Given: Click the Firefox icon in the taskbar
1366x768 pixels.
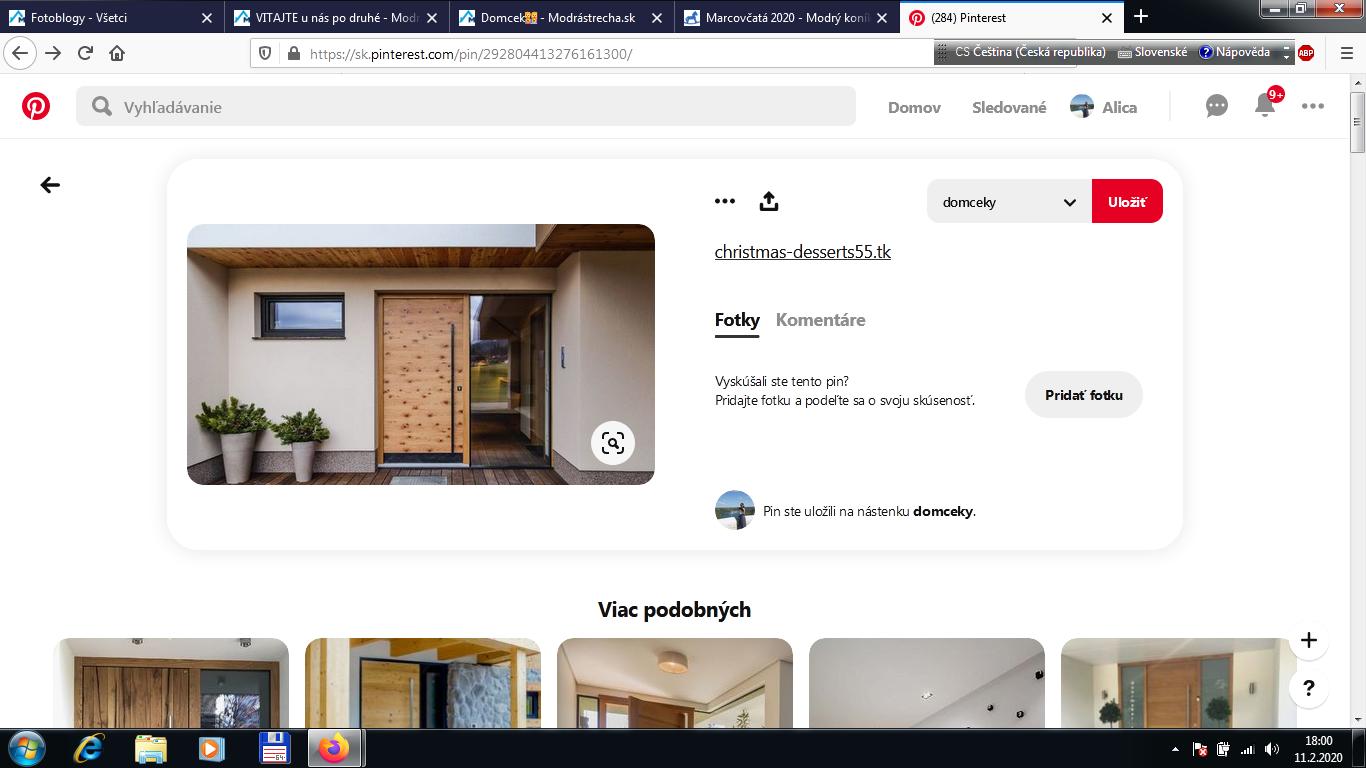Looking at the screenshot, I should click(334, 748).
